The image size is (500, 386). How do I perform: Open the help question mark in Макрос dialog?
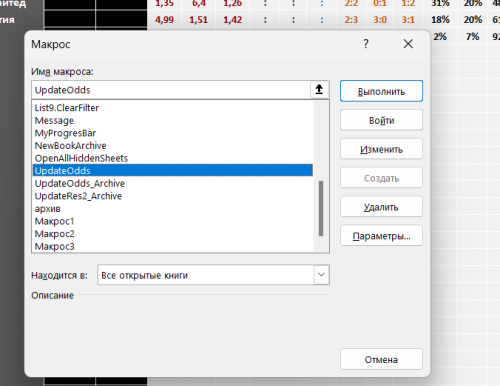click(x=366, y=44)
